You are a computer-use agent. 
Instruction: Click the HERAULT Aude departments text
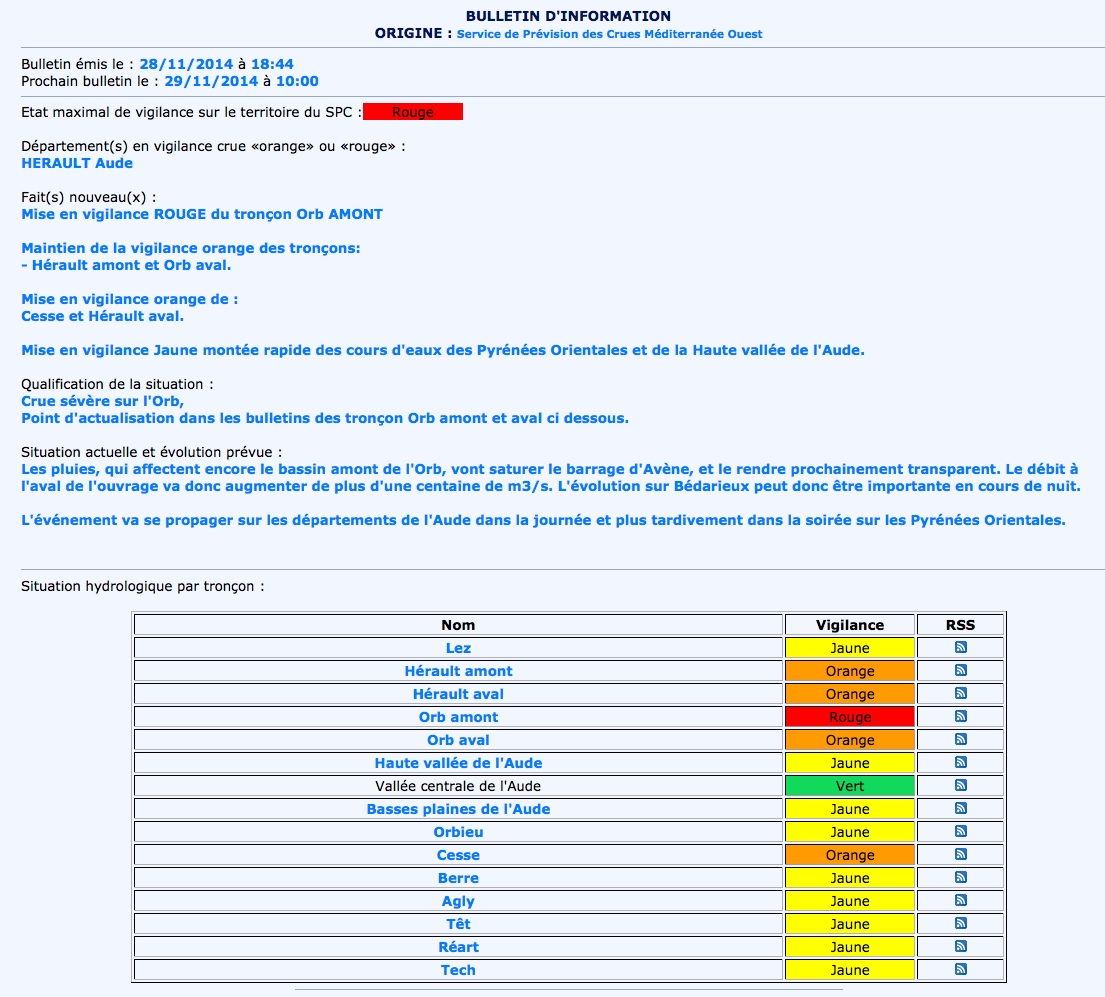point(77,163)
